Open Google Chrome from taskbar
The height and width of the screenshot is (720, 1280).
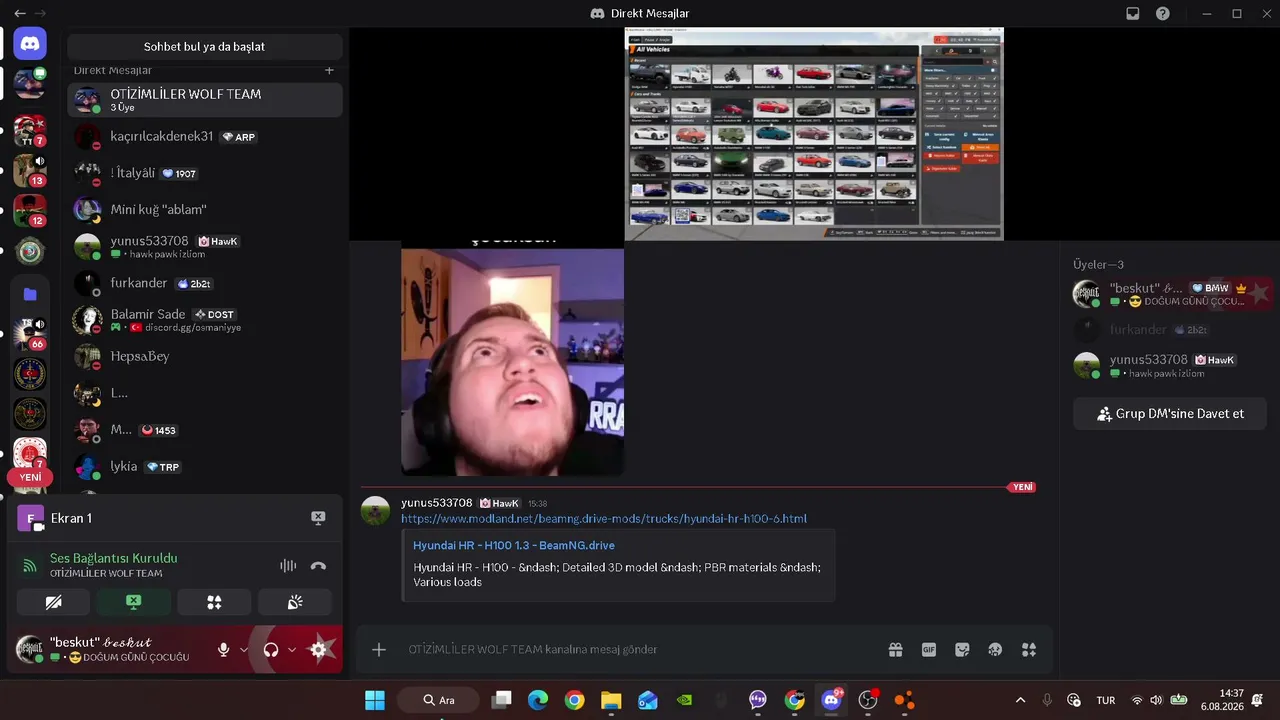pyautogui.click(x=574, y=700)
